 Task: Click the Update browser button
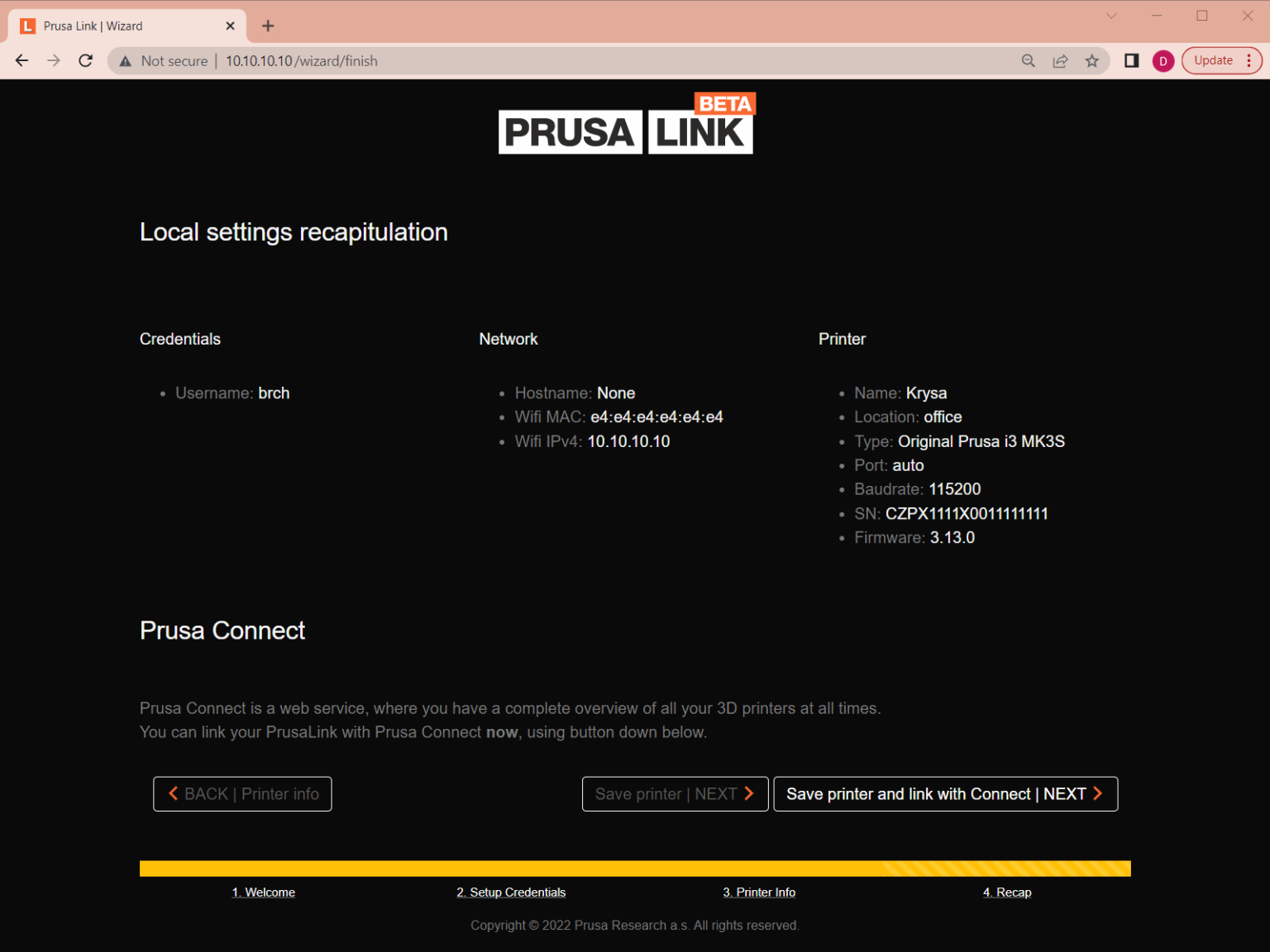tap(1213, 60)
